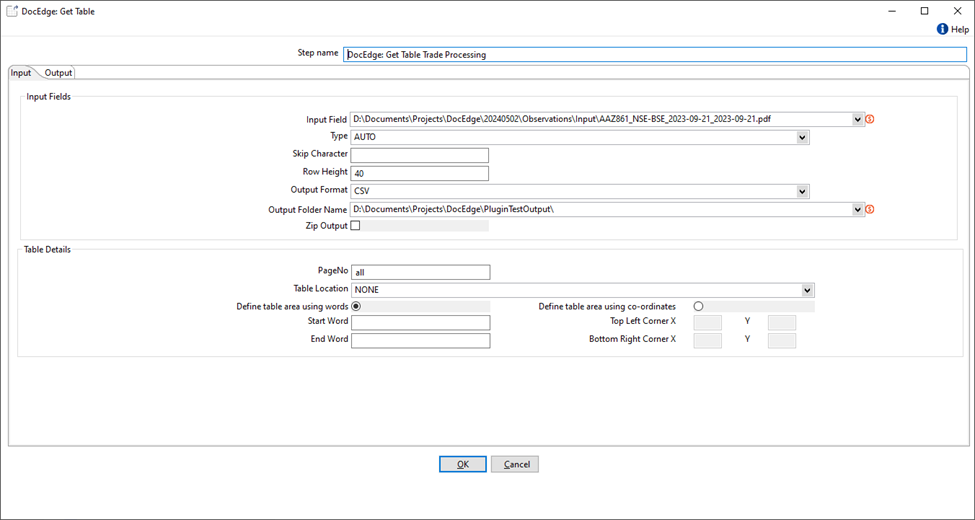Screen dimensions: 975x520
Task: Enable the Zip Output checkbox
Action: click(355, 226)
